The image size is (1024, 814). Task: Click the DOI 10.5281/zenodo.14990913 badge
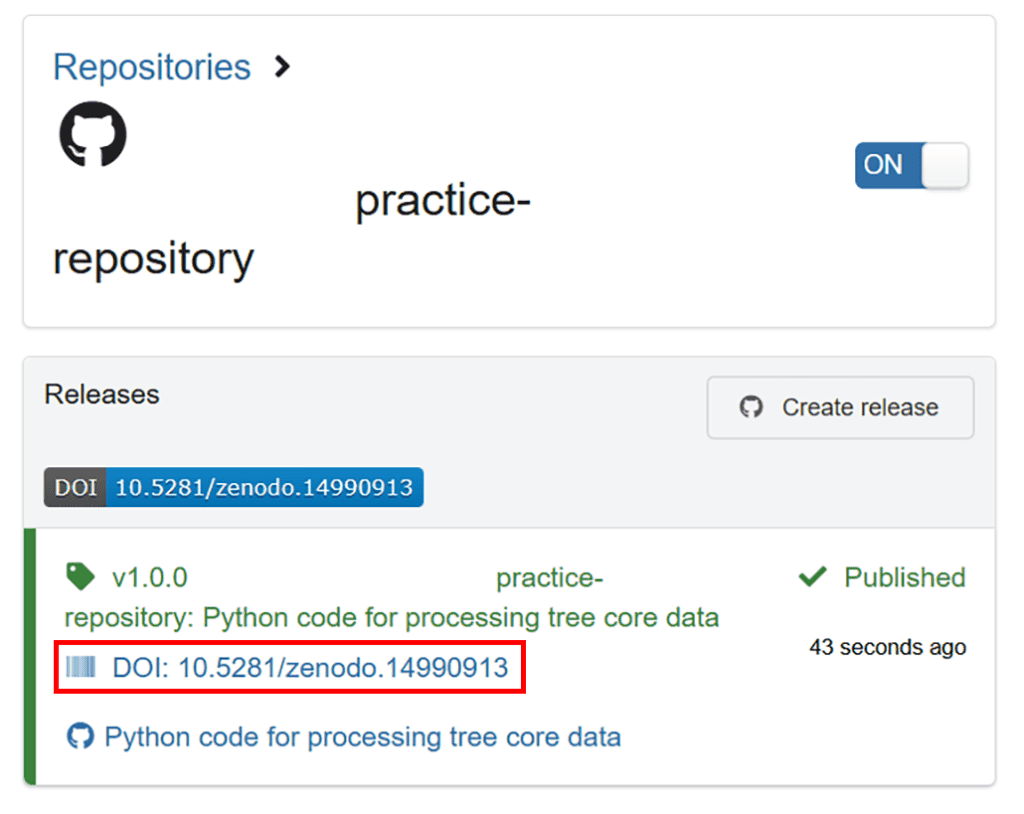[x=234, y=487]
